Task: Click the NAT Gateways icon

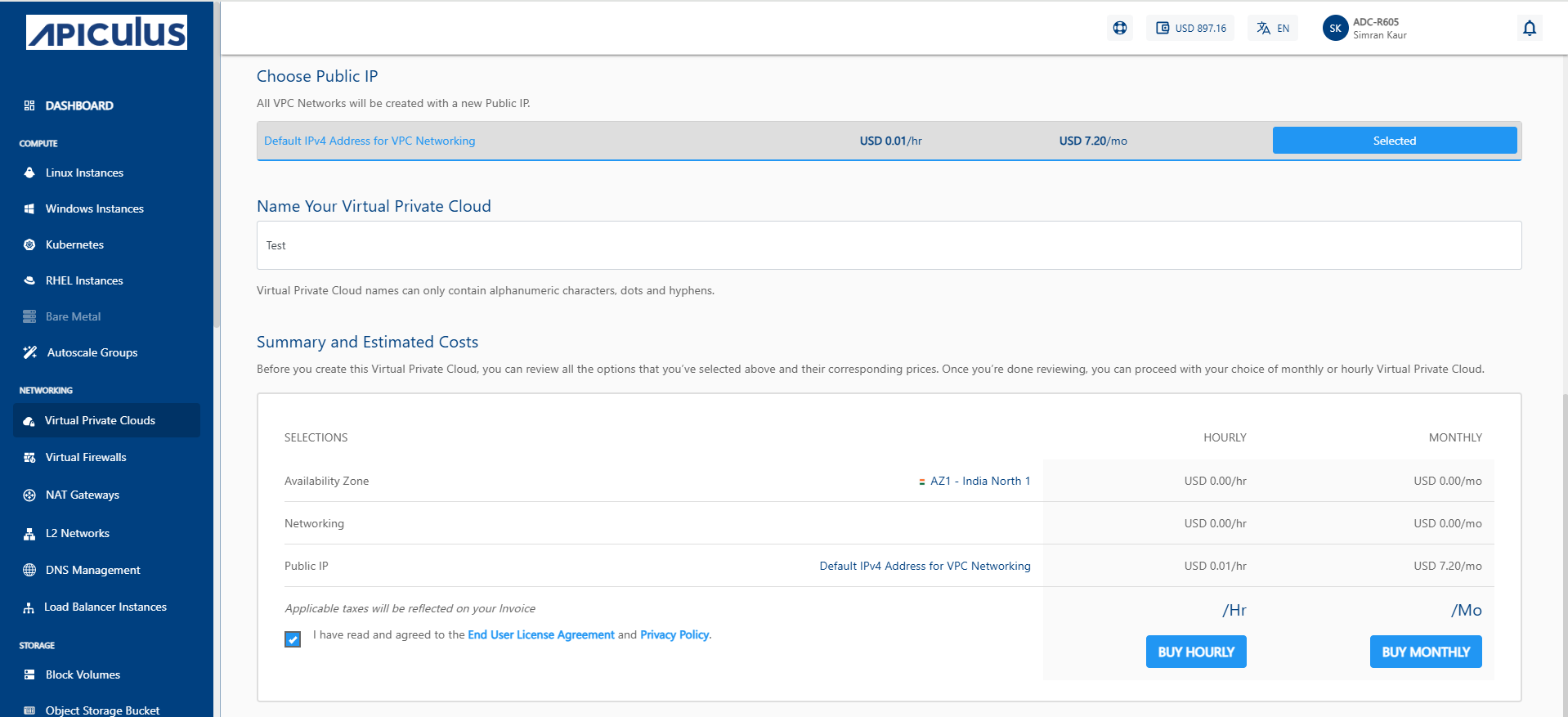Action: (x=29, y=495)
